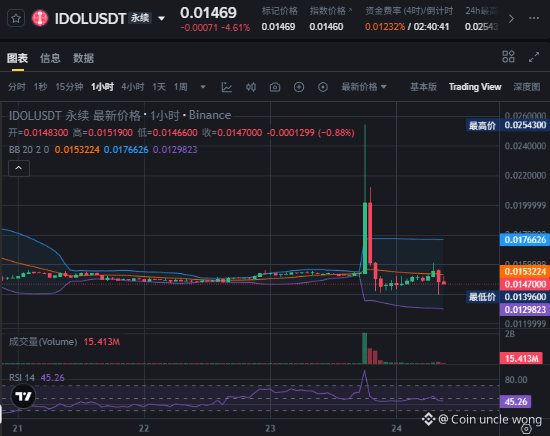Click the 15.413M volume axis label
Viewport: 550px width, 436px height.
coord(521,358)
